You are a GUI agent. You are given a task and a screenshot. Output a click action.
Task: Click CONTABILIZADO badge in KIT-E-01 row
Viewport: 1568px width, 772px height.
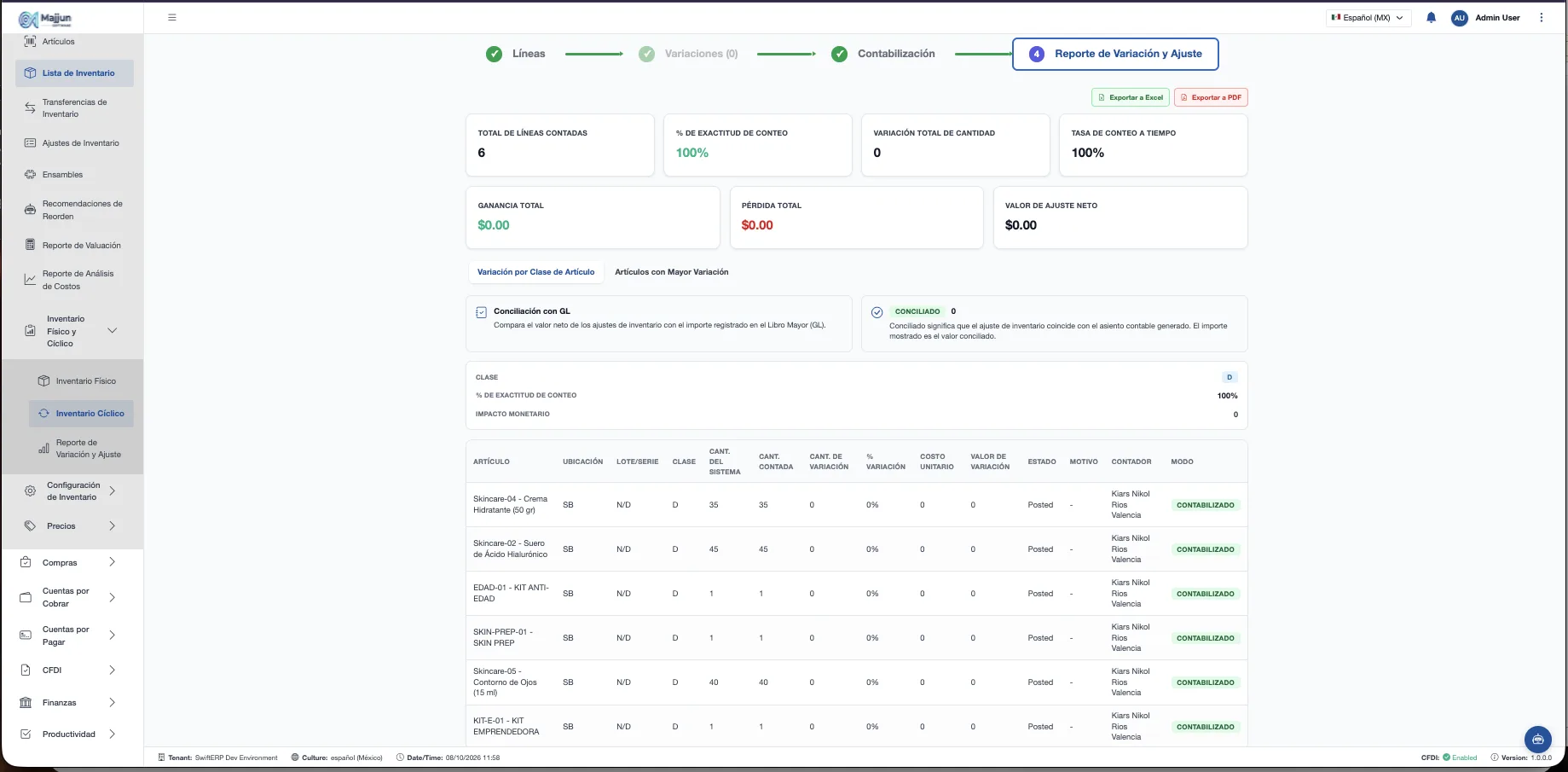click(1205, 727)
